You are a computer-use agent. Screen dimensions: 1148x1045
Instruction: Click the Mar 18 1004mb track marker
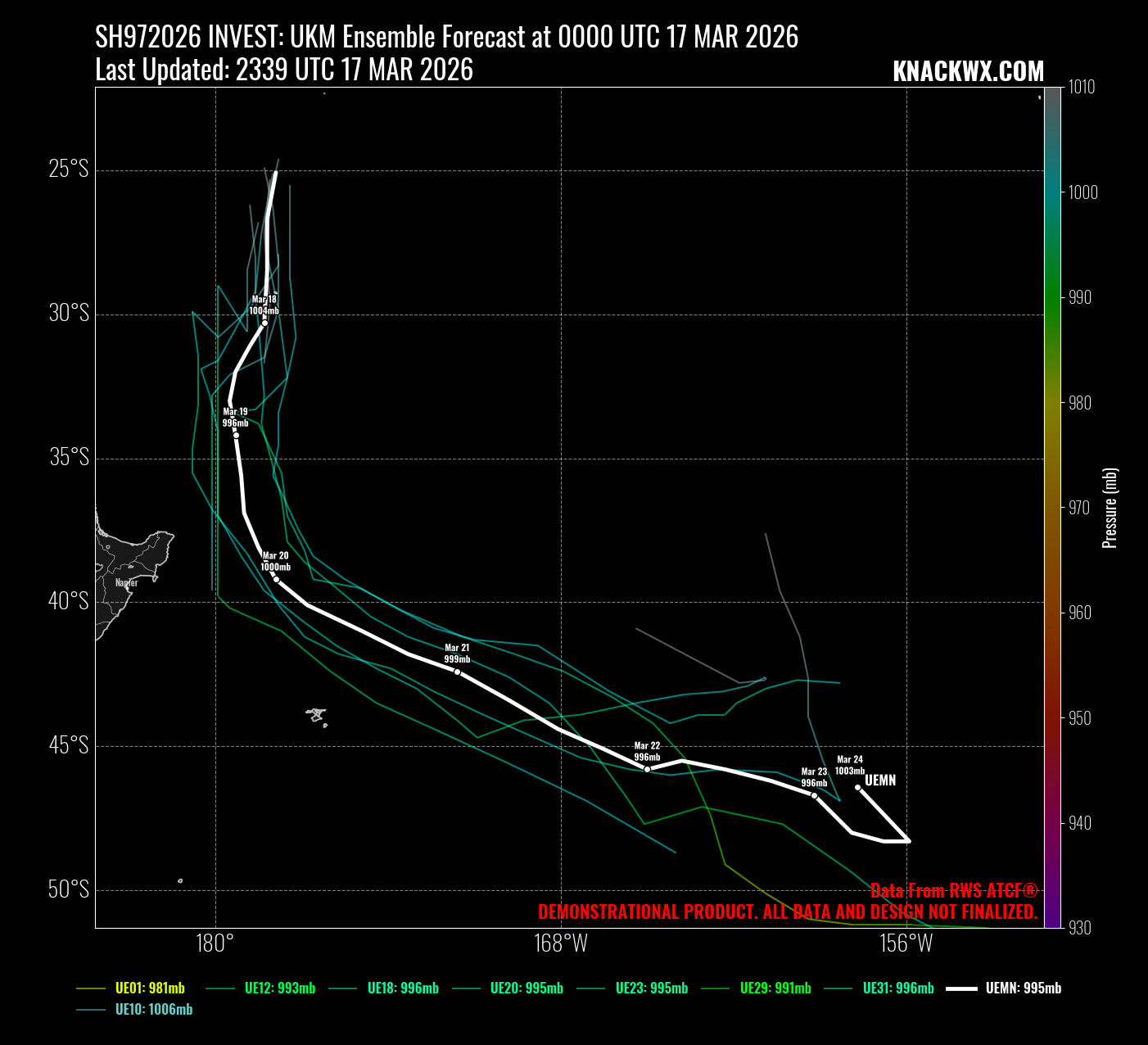tap(264, 323)
